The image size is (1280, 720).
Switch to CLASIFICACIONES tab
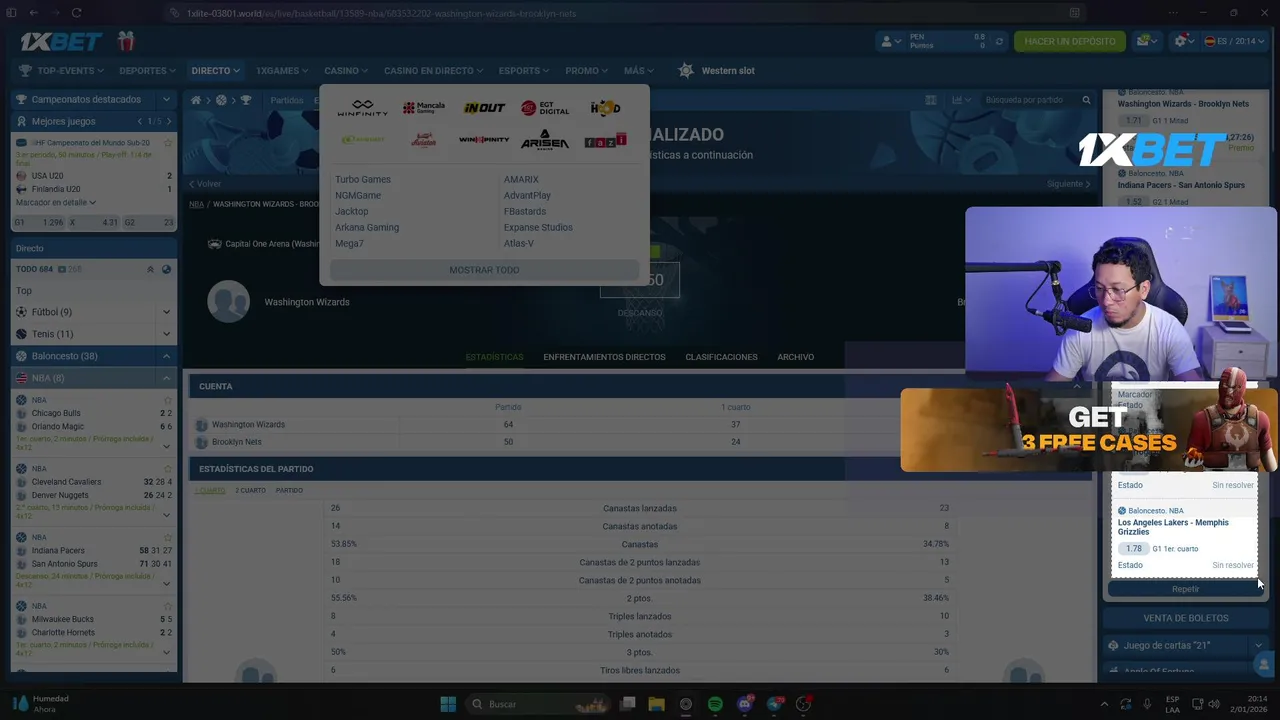(x=721, y=357)
